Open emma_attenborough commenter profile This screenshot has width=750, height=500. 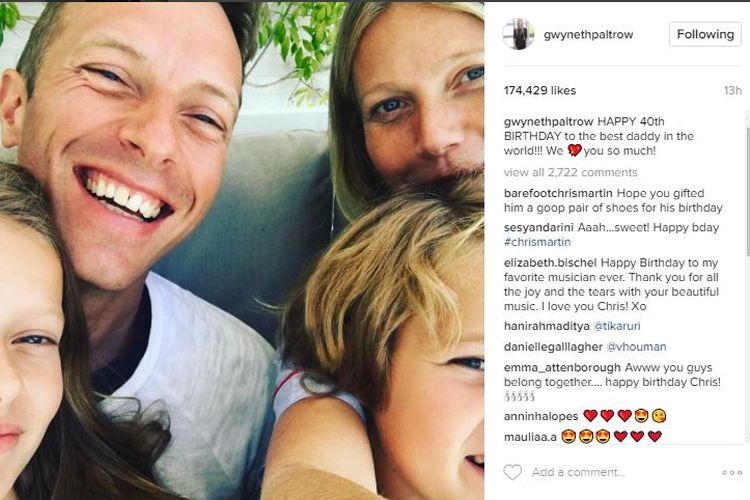click(x=562, y=367)
